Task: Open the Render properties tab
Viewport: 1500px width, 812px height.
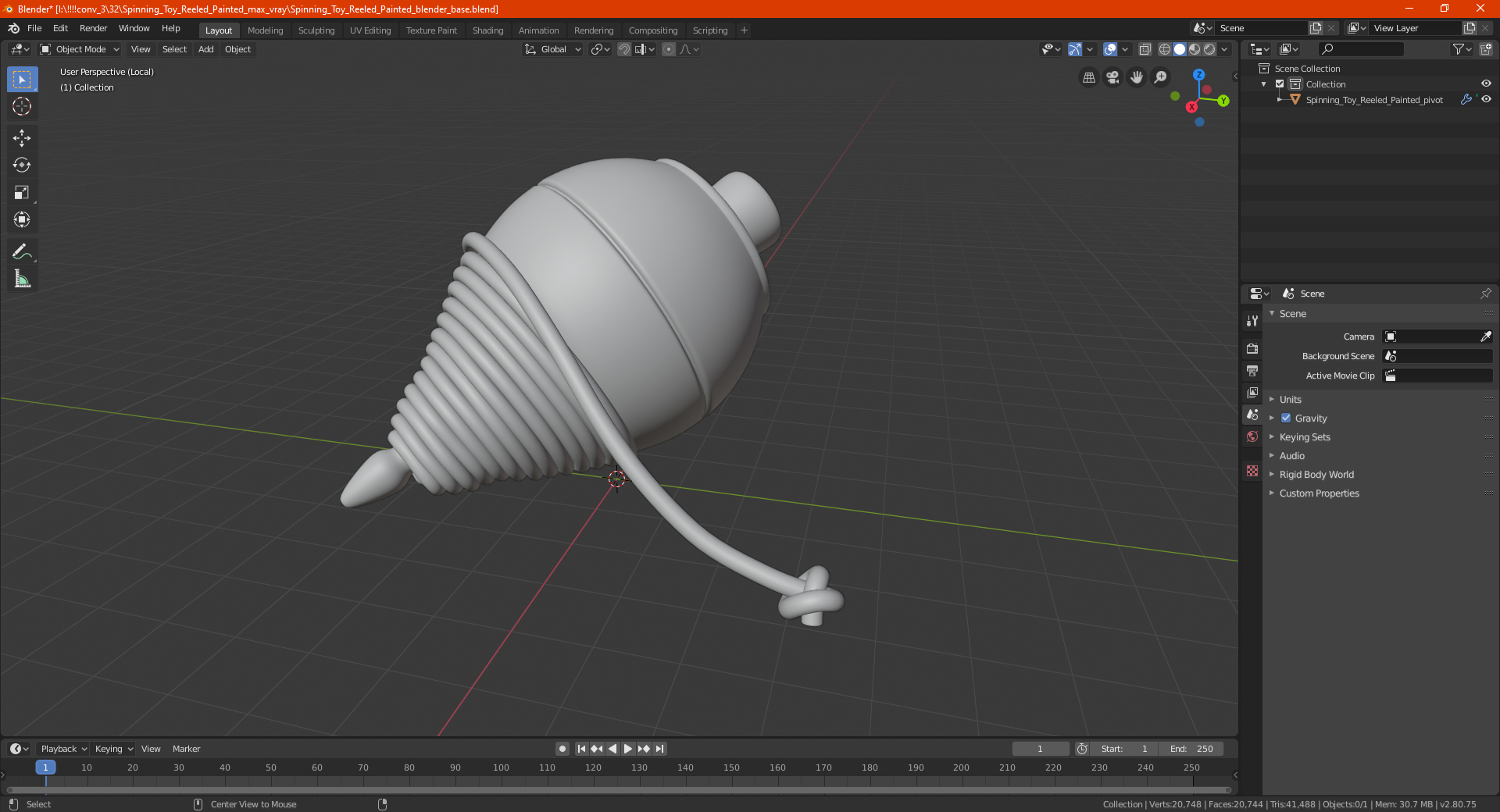Action: tap(1252, 348)
